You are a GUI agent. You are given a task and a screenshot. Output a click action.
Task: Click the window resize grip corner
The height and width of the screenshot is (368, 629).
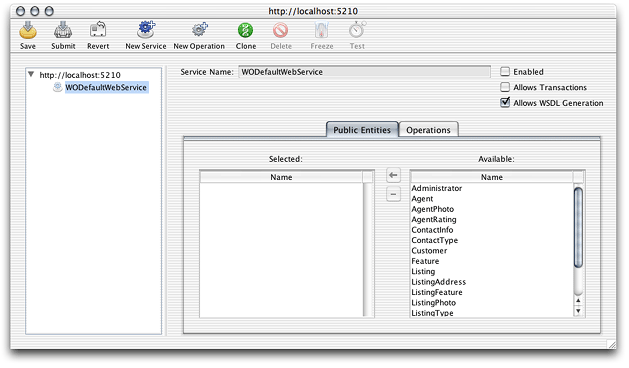tap(611, 344)
